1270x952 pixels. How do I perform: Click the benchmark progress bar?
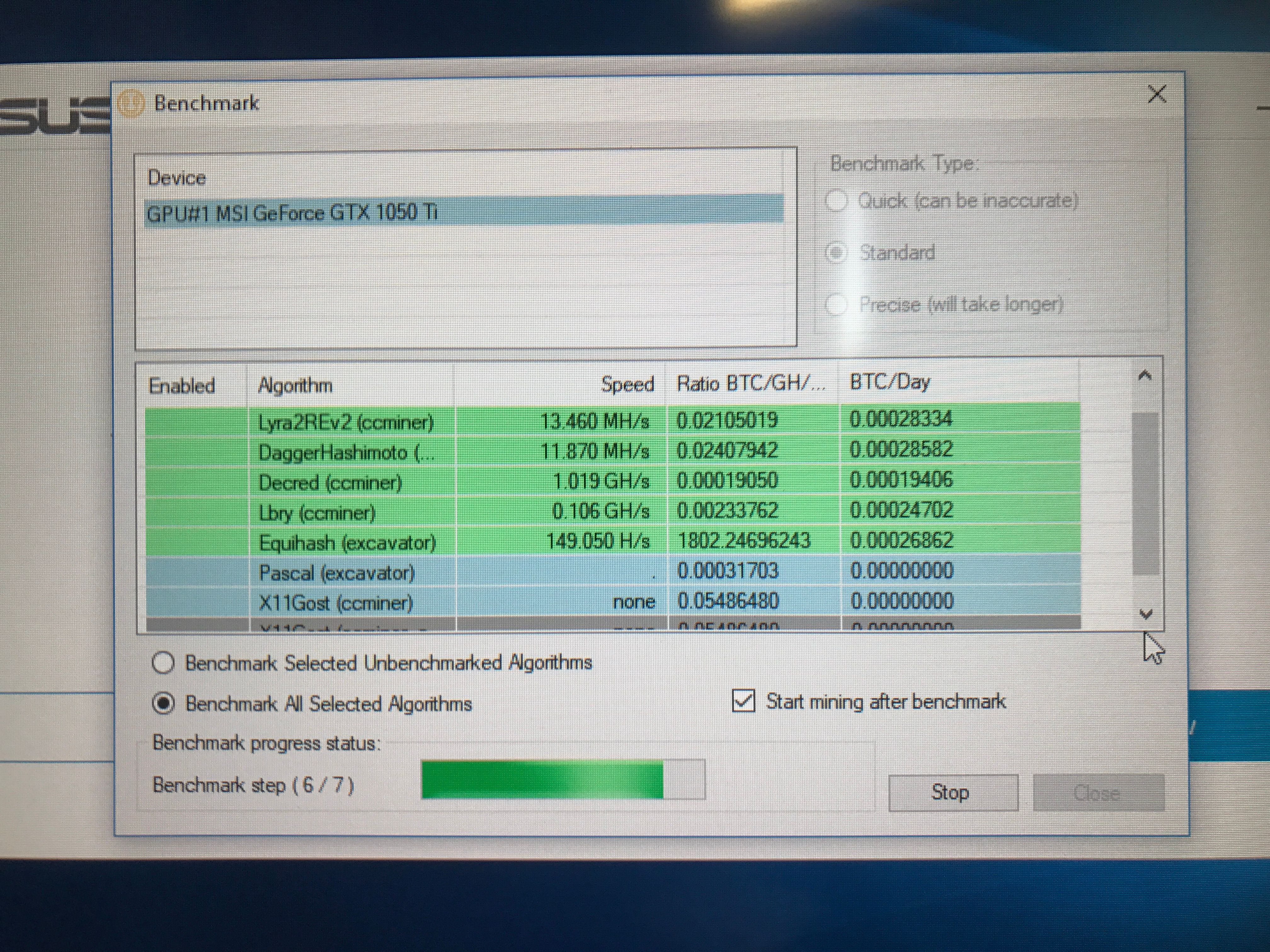pos(563,779)
